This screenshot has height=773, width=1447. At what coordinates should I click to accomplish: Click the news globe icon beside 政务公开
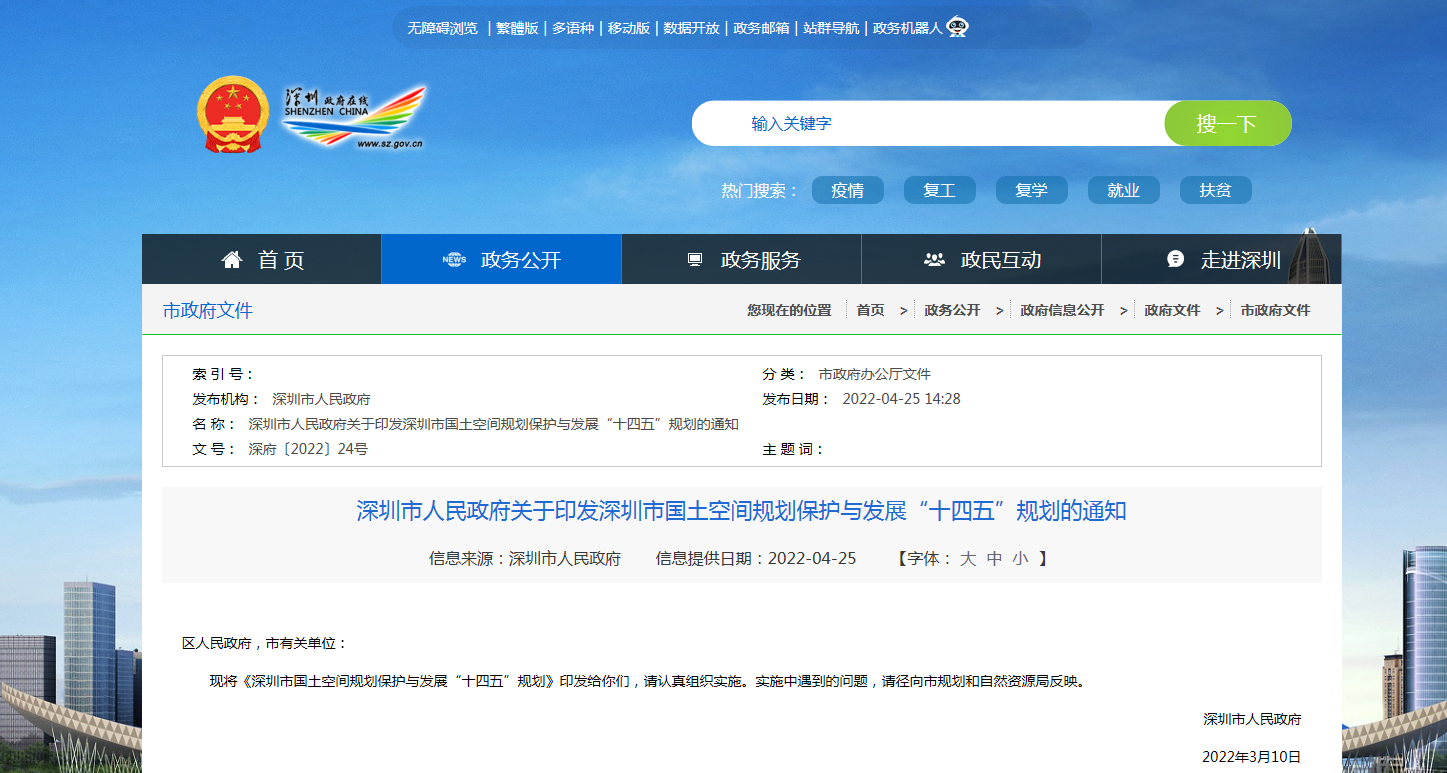[454, 260]
